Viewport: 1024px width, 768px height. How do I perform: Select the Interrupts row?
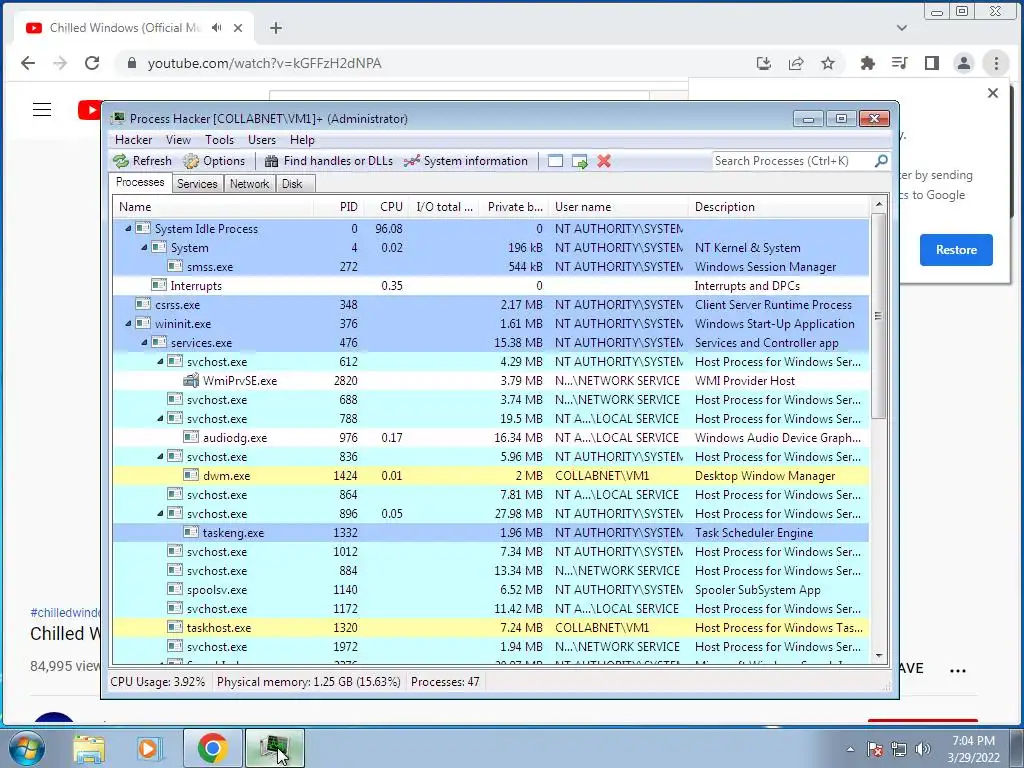tap(490, 285)
